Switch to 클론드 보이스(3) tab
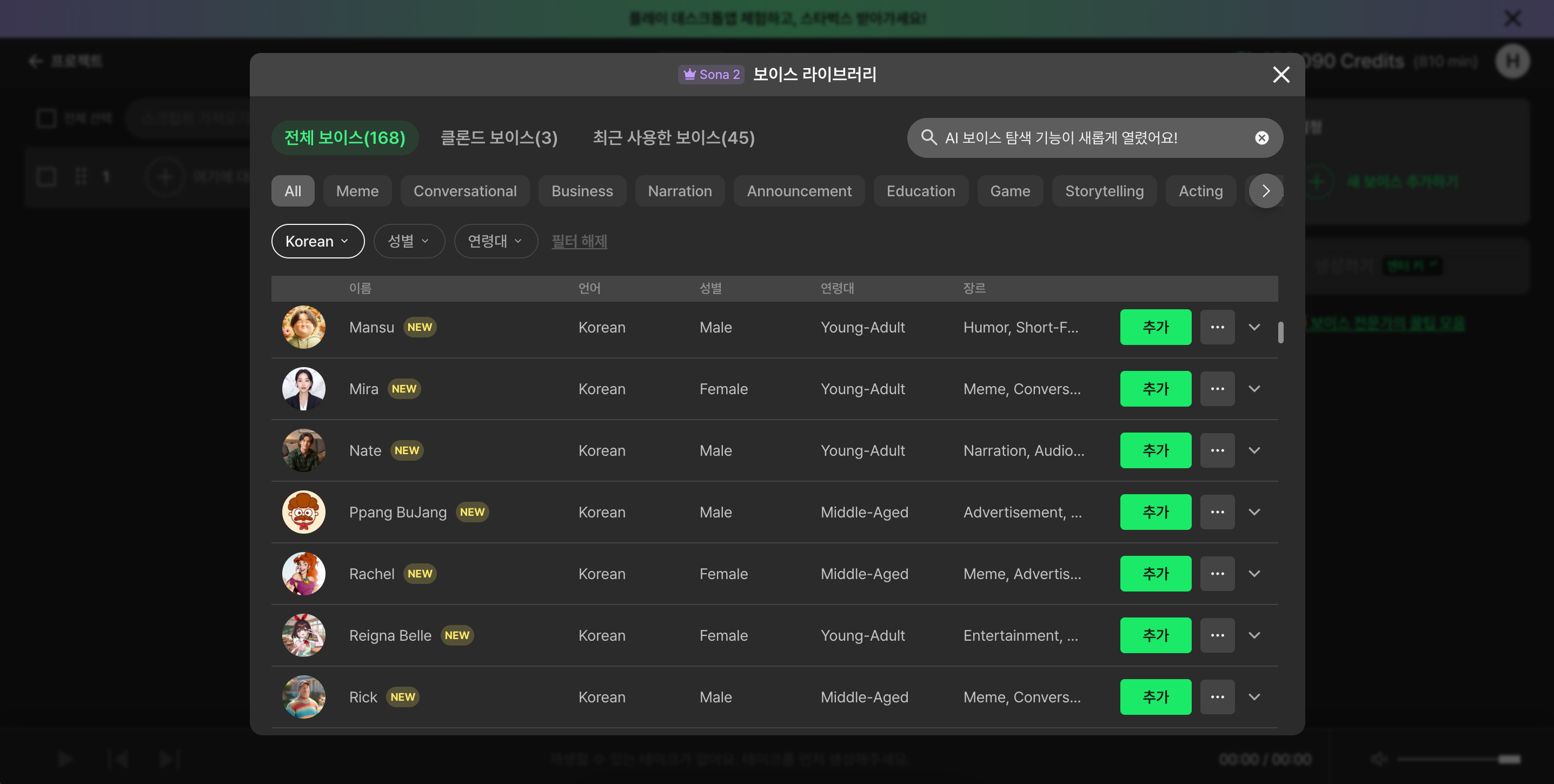Screen dimensions: 1554x784 499,138
